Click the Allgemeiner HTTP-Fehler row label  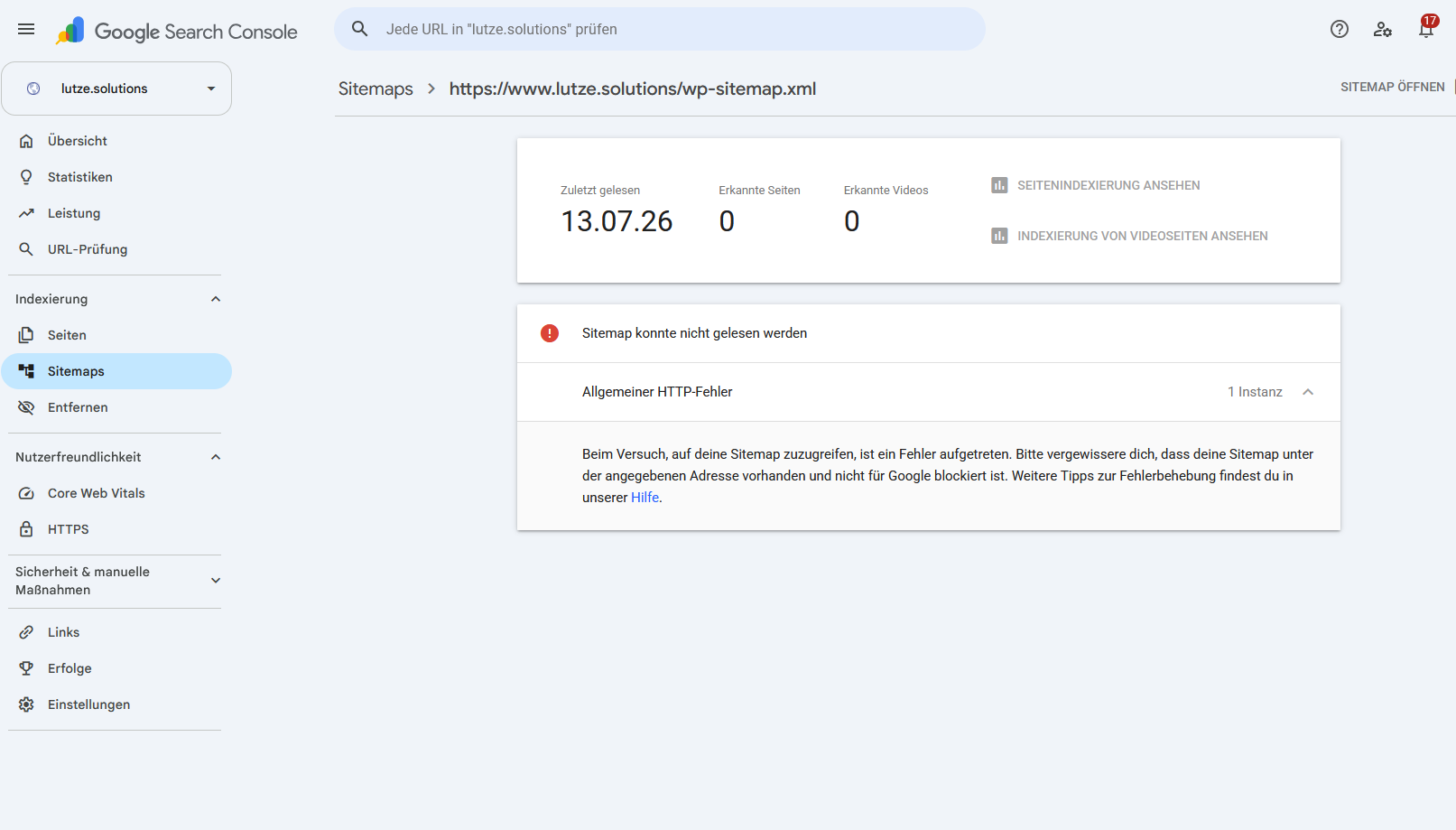click(657, 392)
